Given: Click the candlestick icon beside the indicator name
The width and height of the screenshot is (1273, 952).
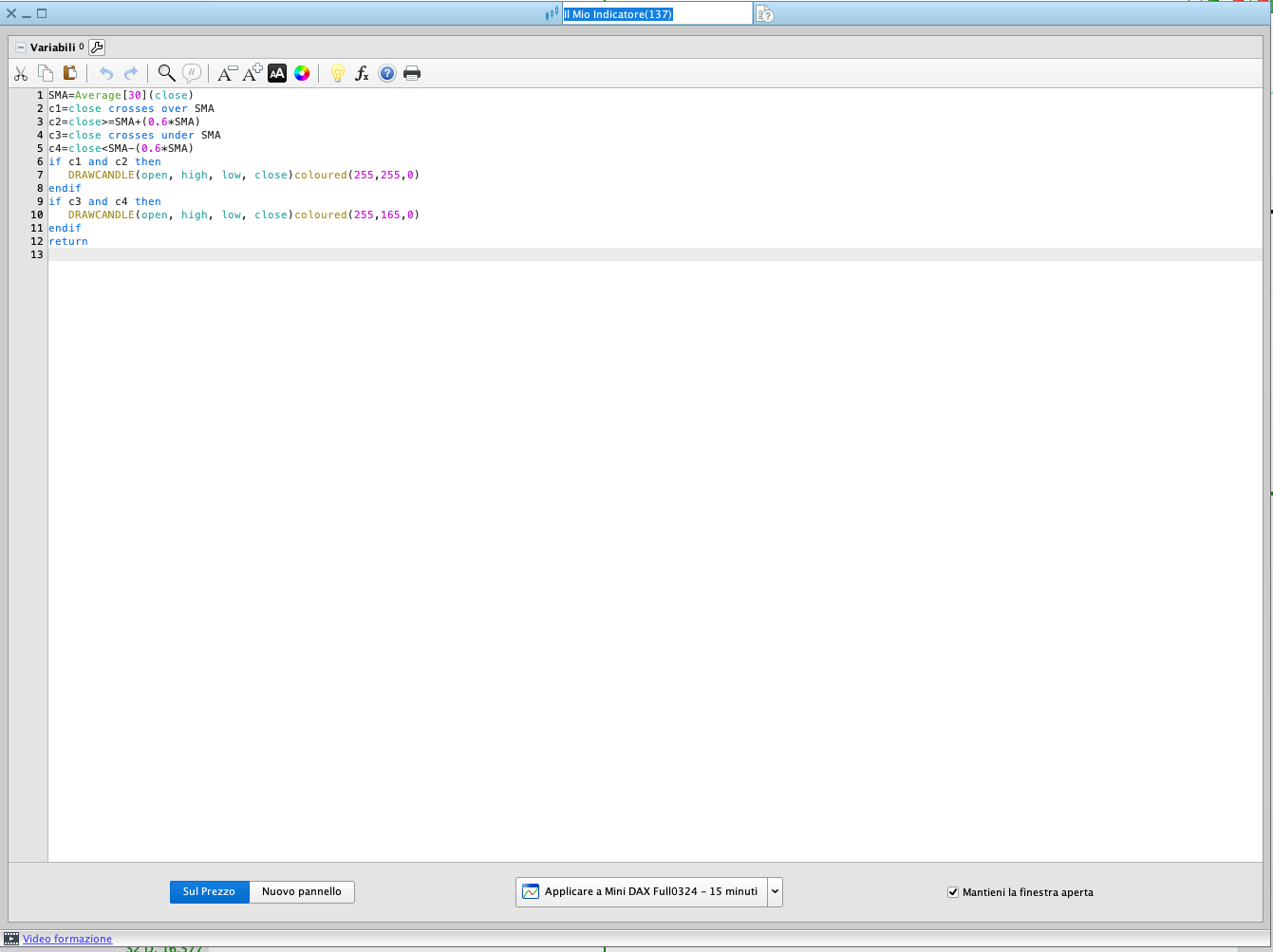Looking at the screenshot, I should pos(552,14).
